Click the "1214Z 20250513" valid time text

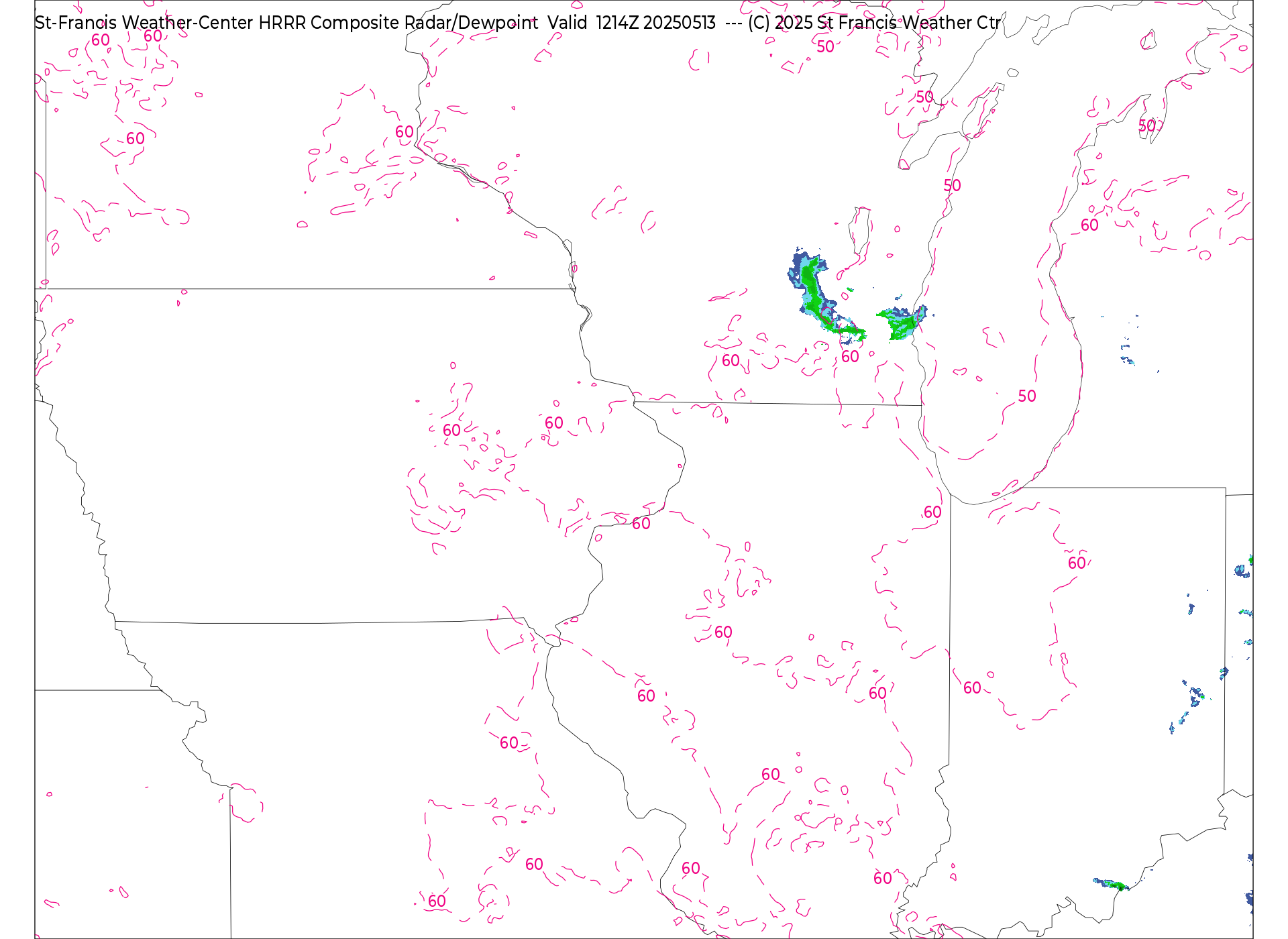click(x=655, y=23)
